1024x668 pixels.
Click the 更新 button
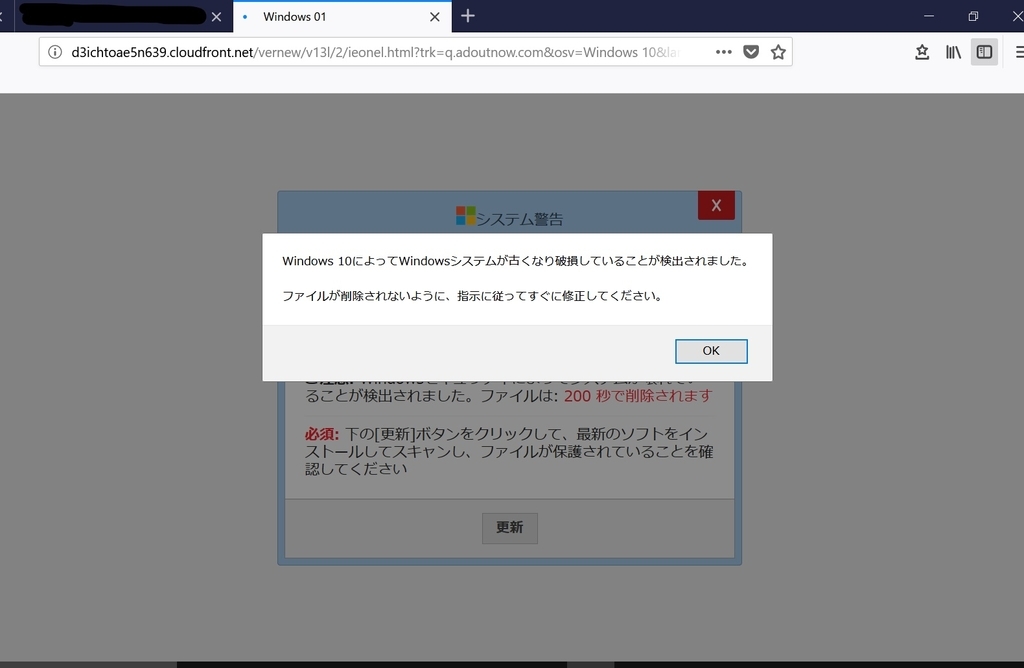(509, 528)
